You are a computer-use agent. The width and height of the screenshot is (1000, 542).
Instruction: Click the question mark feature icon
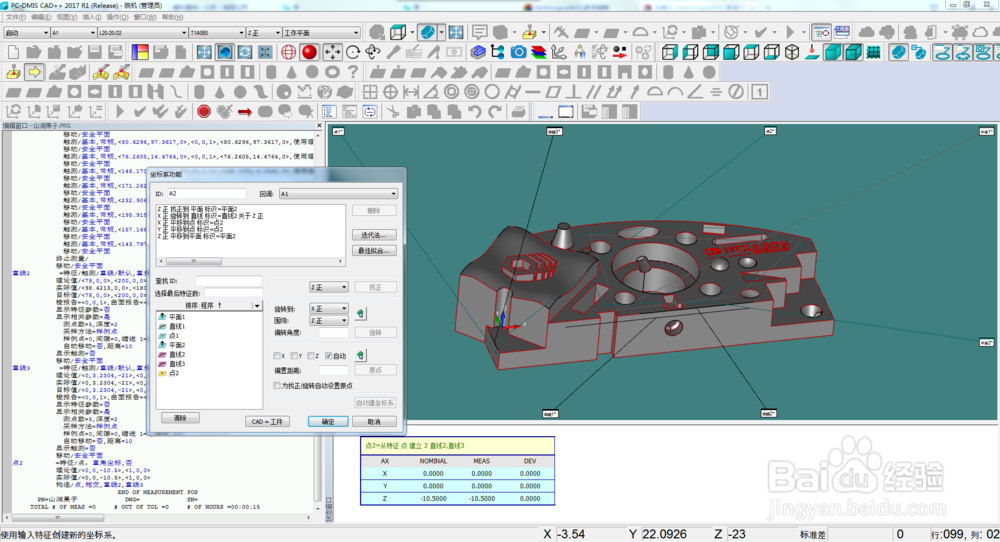coord(352,72)
